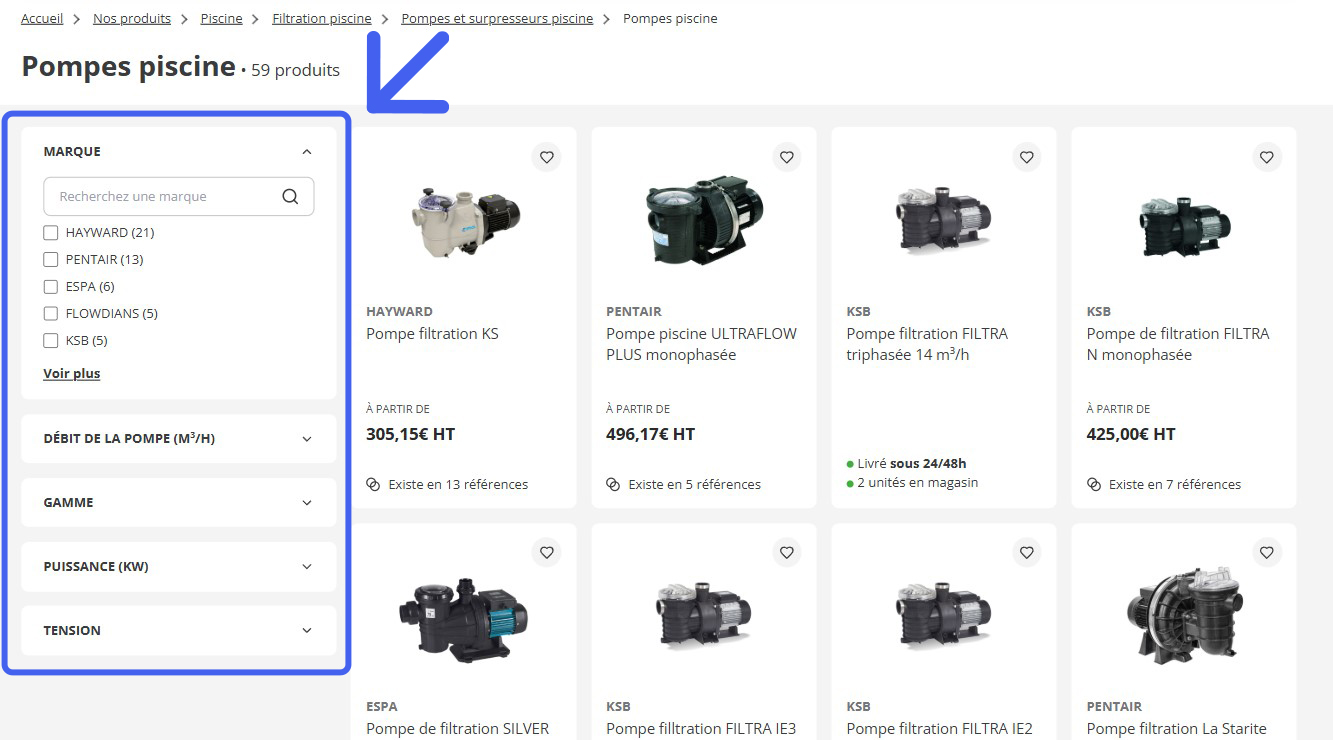Go to Accueil breadcrumb

point(42,19)
